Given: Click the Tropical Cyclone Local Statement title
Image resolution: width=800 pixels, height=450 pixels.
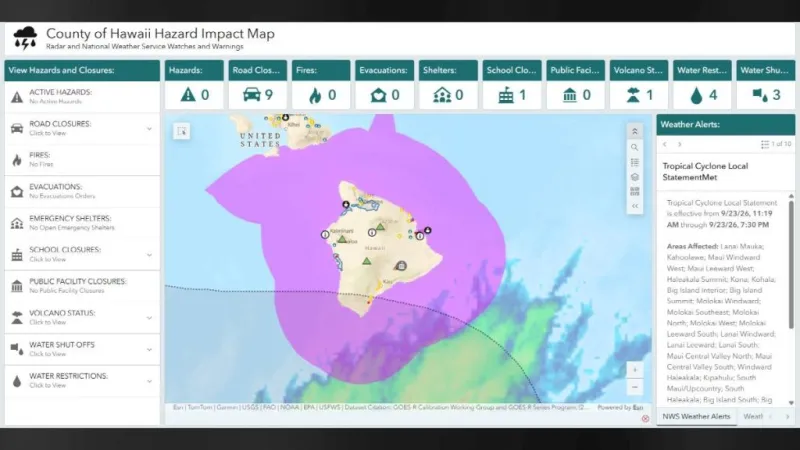Looking at the screenshot, I should coord(705,172).
